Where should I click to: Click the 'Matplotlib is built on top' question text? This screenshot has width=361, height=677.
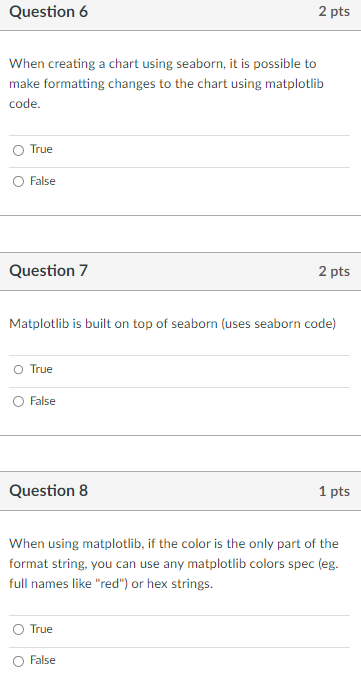(172, 324)
